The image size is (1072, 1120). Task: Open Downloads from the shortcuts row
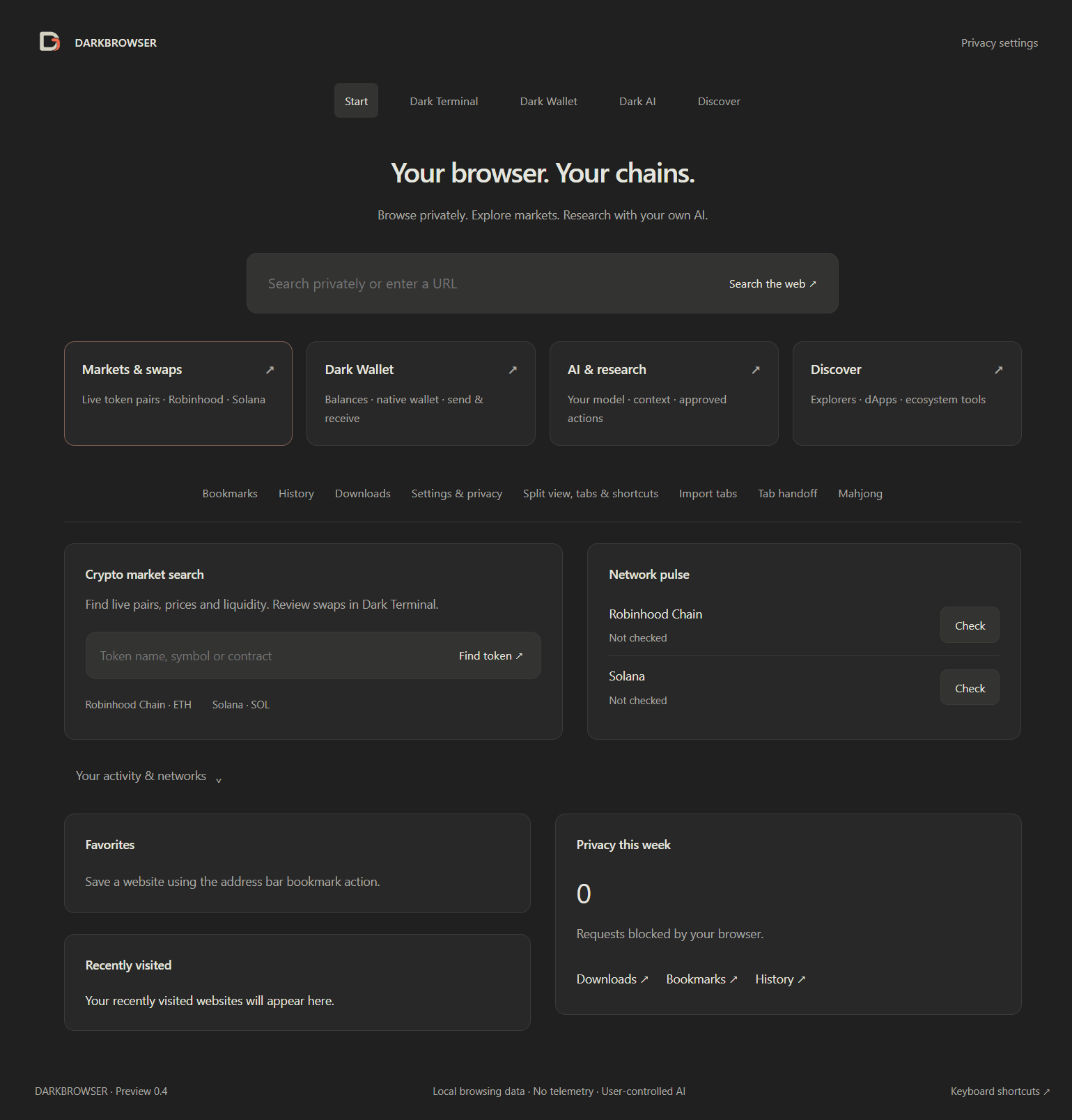pos(362,493)
